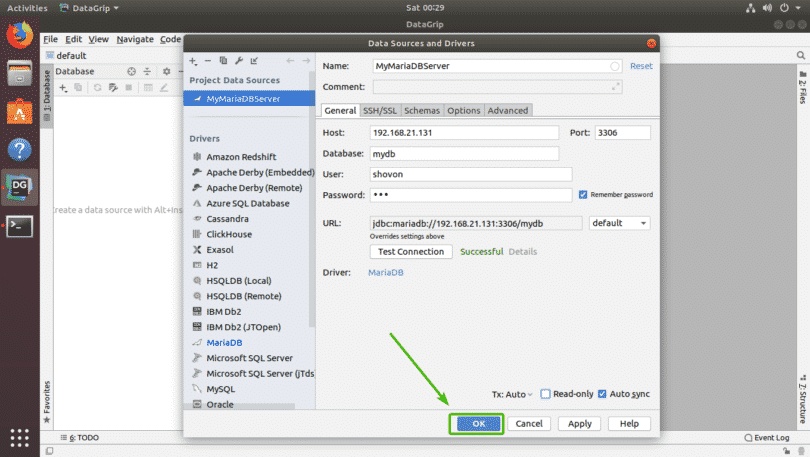The width and height of the screenshot is (810, 457).
Task: Click the Details link next to Successful
Action: coord(523,251)
